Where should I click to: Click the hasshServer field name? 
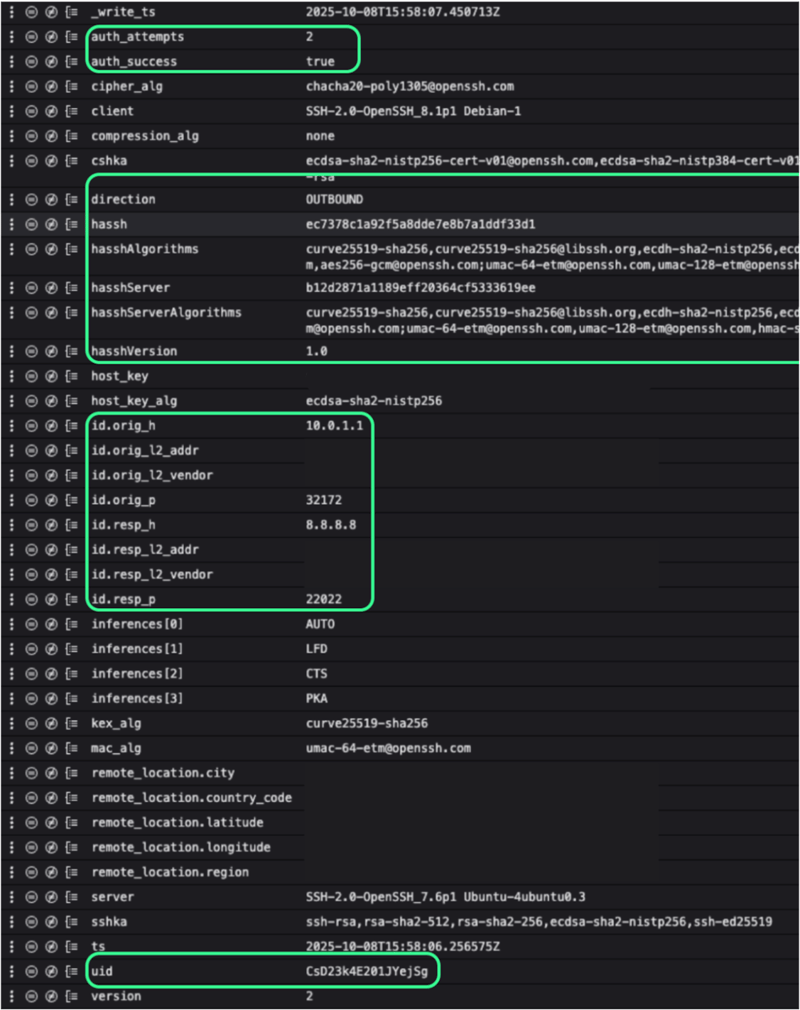click(131, 288)
